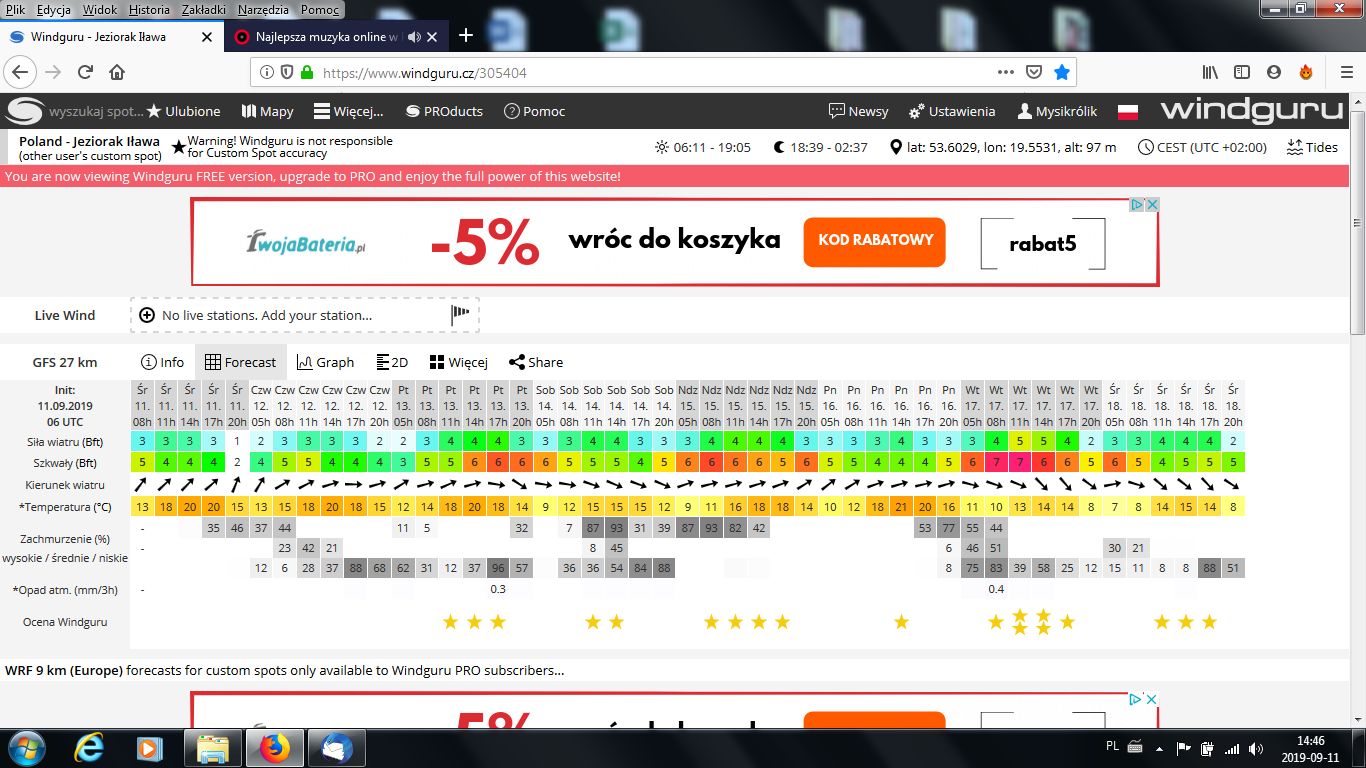Viewport: 1366px width, 768px height.
Task: Click the Firefox home icon
Action: click(x=117, y=72)
